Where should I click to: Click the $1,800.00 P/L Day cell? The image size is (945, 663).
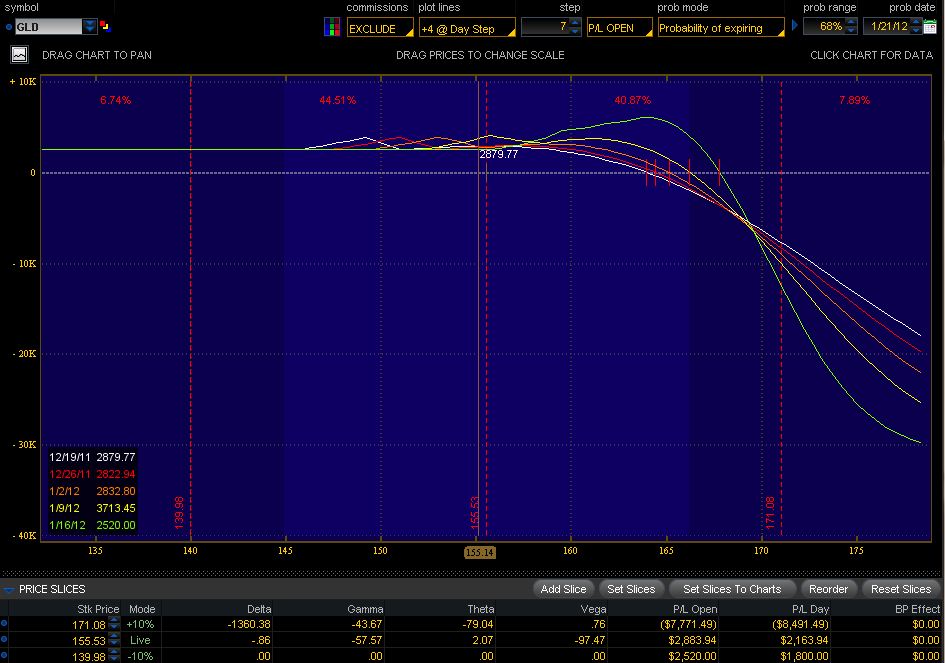804,656
